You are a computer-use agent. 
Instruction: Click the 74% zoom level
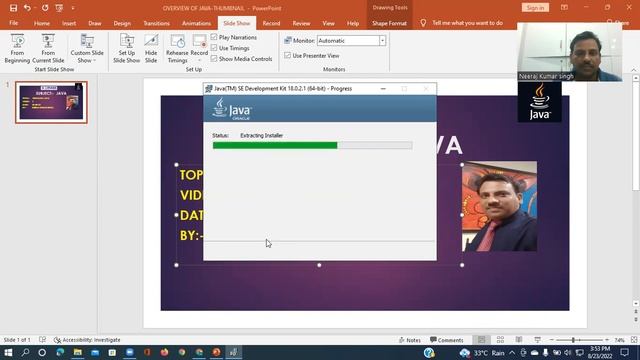(620, 340)
